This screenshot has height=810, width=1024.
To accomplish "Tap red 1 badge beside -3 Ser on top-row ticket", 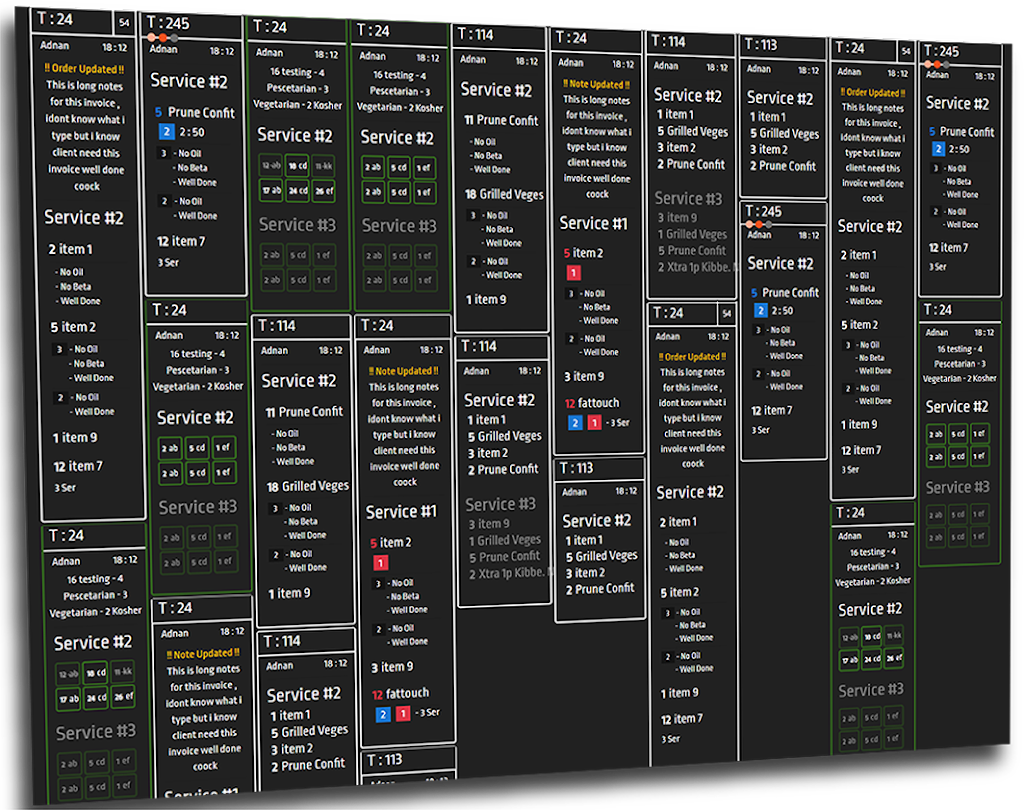I will point(594,423).
